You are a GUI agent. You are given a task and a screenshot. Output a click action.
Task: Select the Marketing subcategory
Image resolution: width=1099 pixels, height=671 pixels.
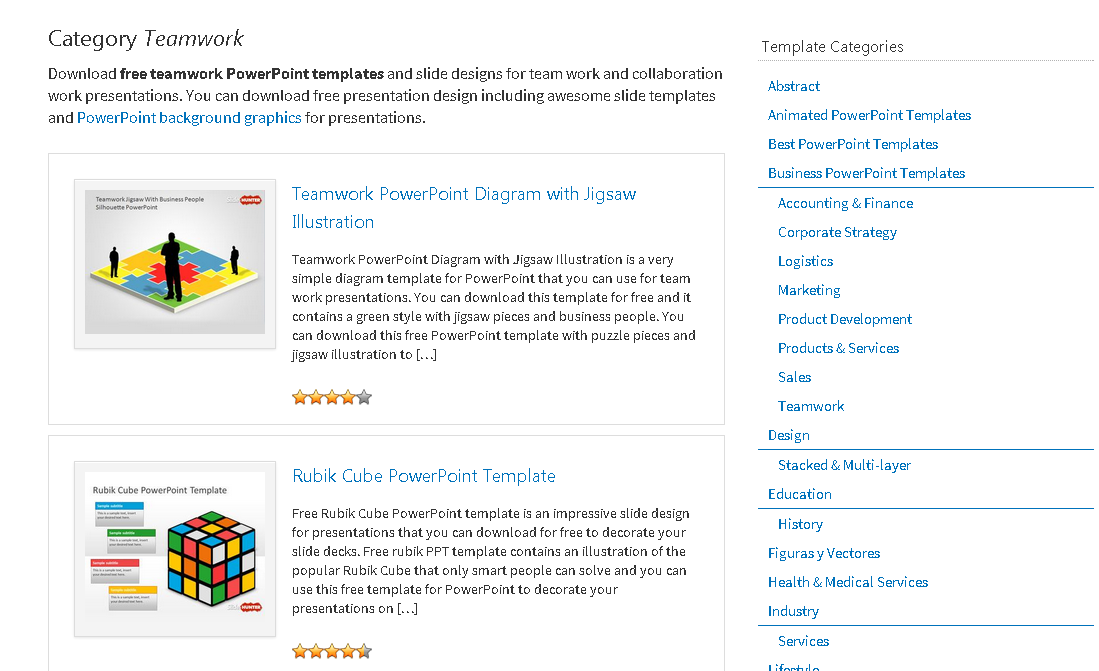coord(809,290)
